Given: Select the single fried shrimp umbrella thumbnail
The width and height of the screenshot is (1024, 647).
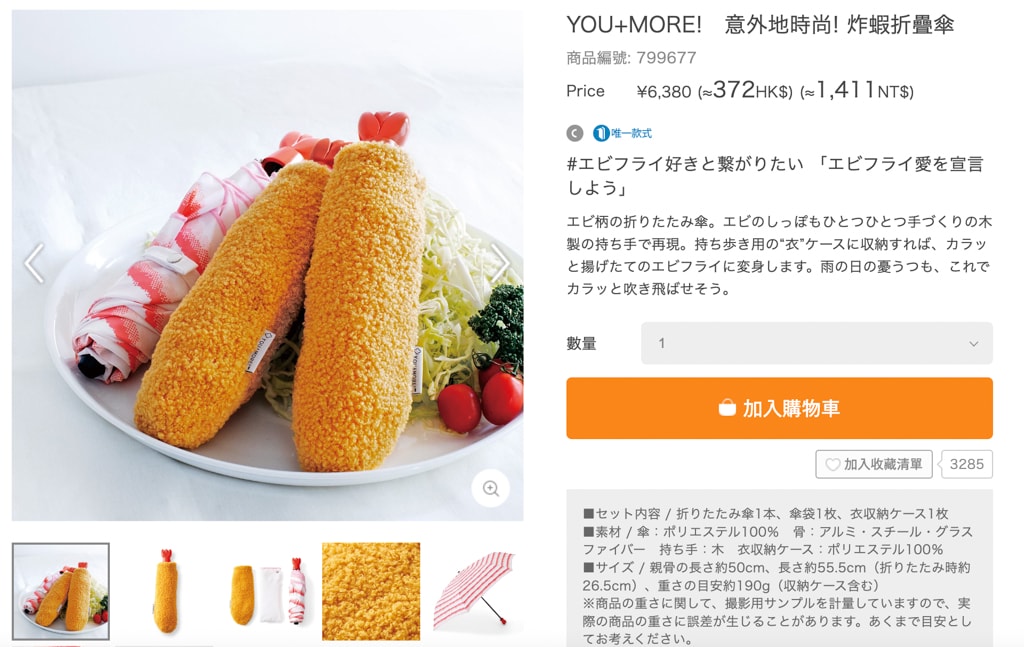Looking at the screenshot, I should [165, 591].
